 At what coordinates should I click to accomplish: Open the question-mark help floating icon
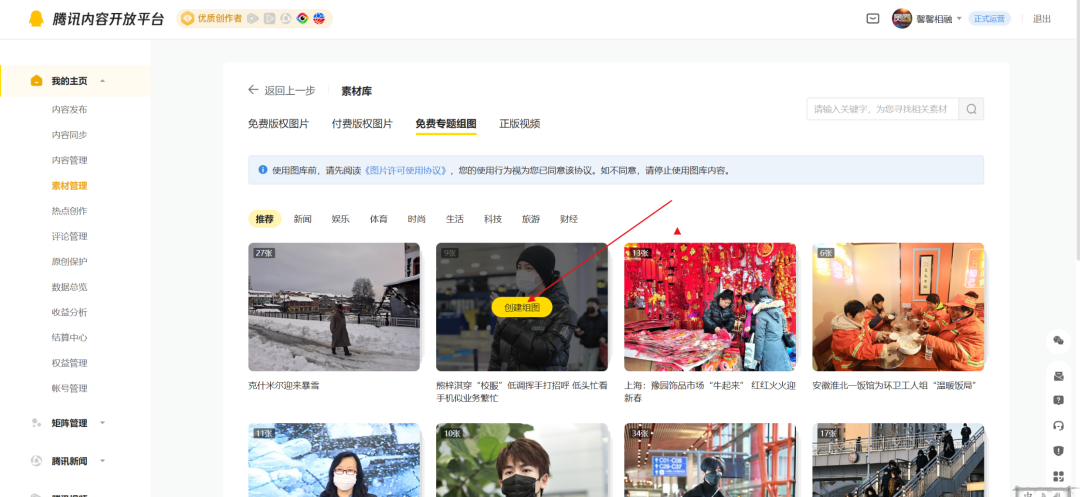[x=1059, y=400]
